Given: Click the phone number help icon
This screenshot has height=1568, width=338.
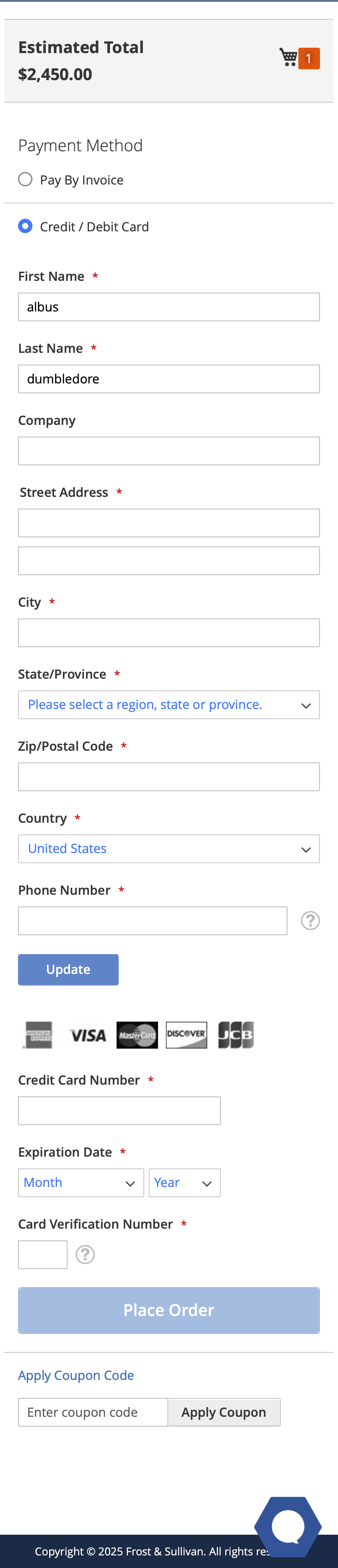Looking at the screenshot, I should 311,920.
